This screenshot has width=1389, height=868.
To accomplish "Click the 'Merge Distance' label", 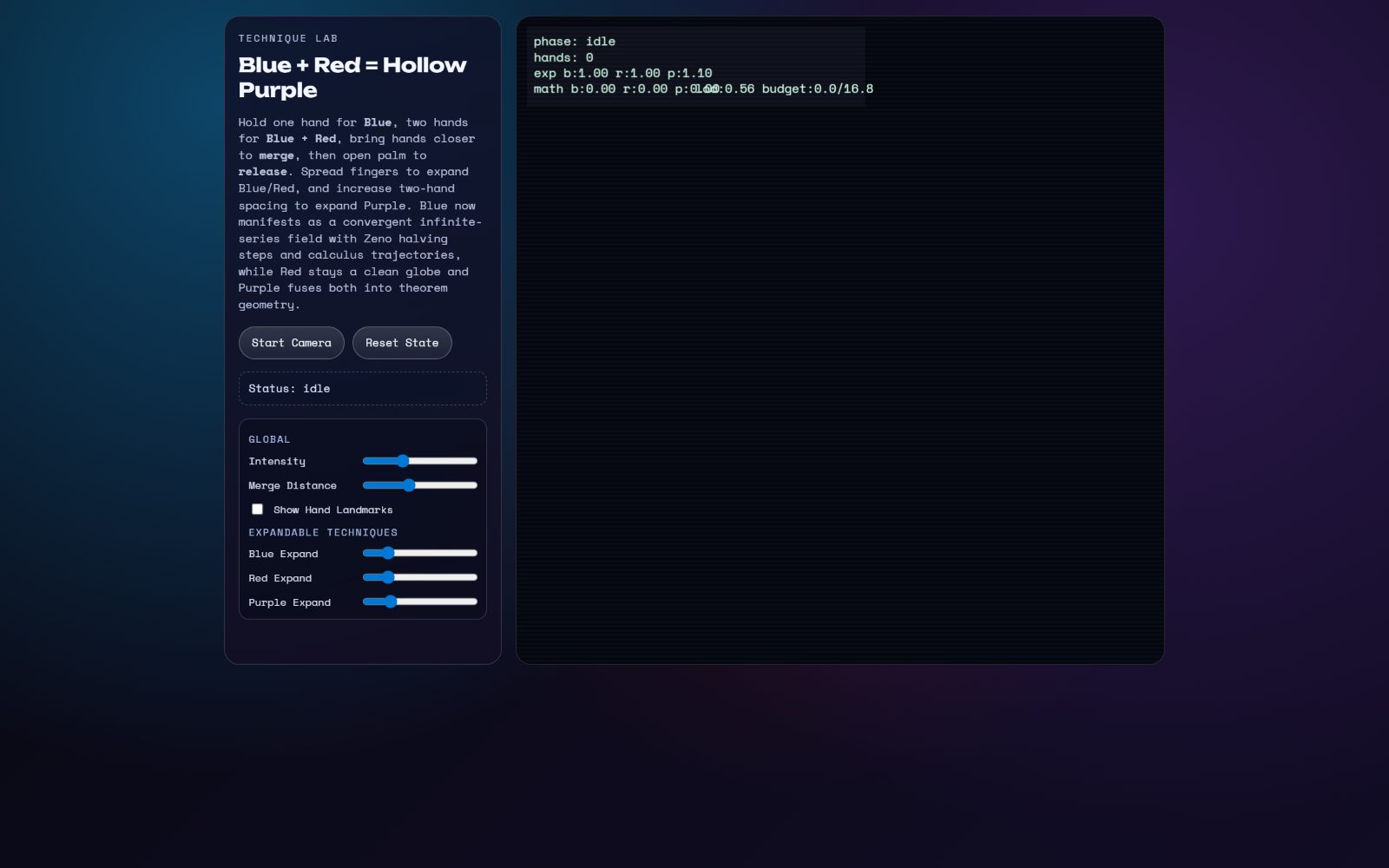I will coord(293,485).
